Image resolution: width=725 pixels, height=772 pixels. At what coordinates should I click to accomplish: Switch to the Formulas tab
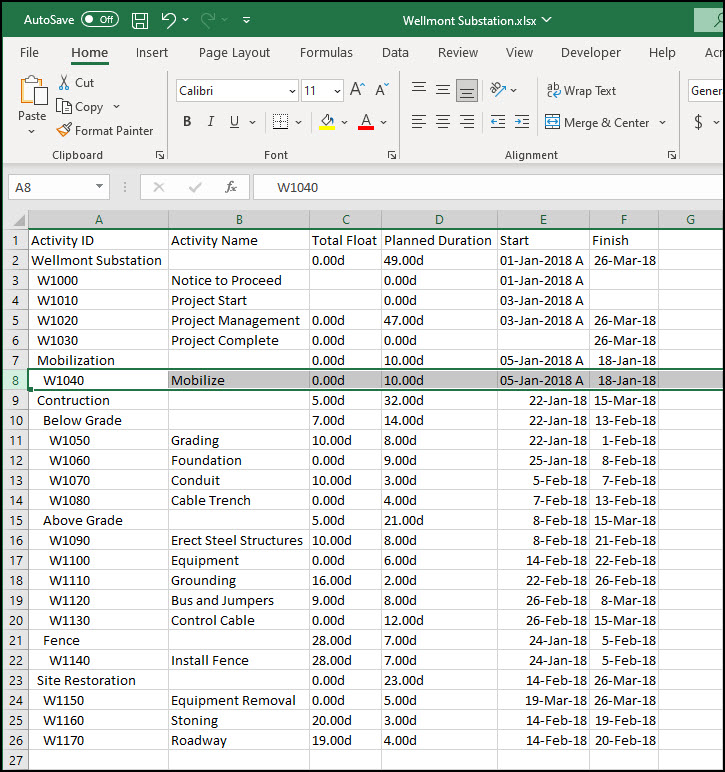pos(326,53)
